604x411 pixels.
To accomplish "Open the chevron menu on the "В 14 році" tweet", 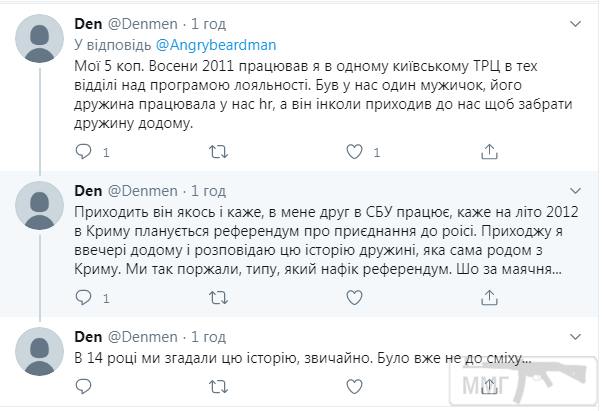I will [x=575, y=335].
